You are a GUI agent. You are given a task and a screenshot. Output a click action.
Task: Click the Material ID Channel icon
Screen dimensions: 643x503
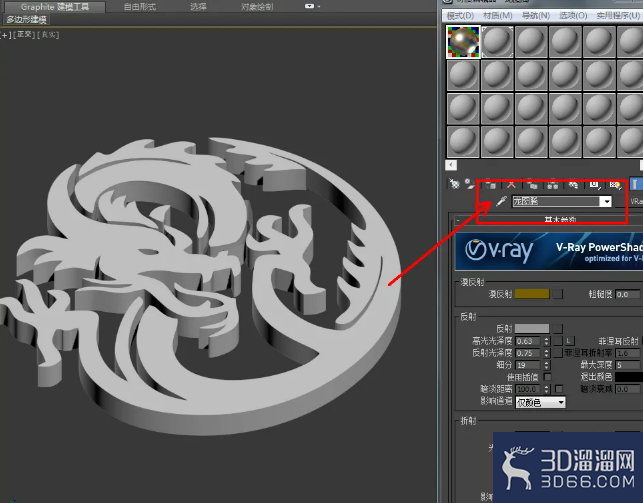(x=594, y=185)
